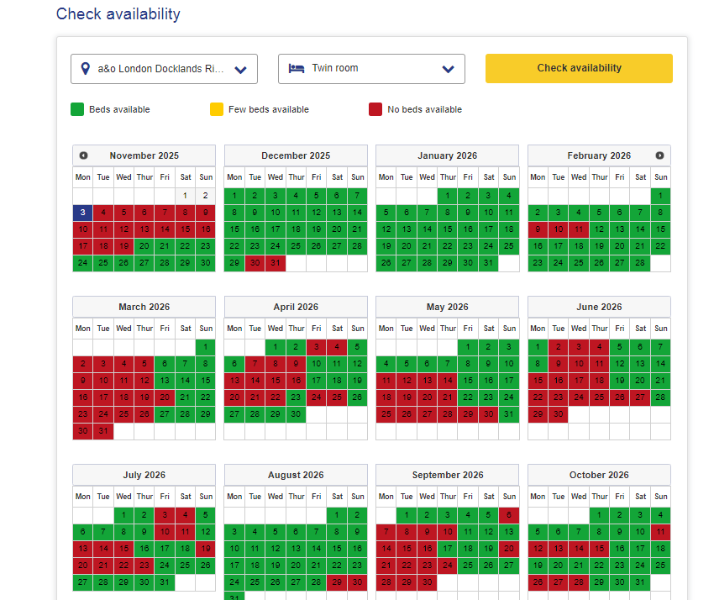The width and height of the screenshot is (714, 600).
Task: Select December 31, 2025
Action: [275, 263]
